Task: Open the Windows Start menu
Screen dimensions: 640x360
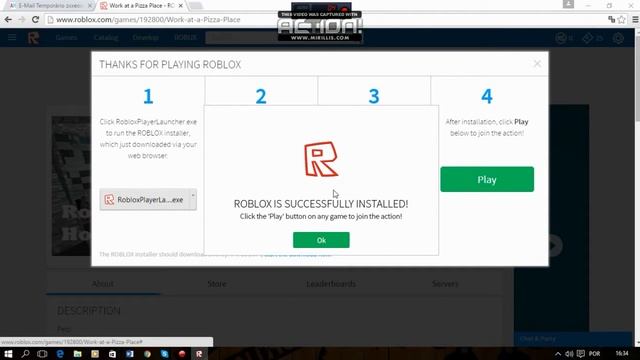Action: click(x=8, y=353)
